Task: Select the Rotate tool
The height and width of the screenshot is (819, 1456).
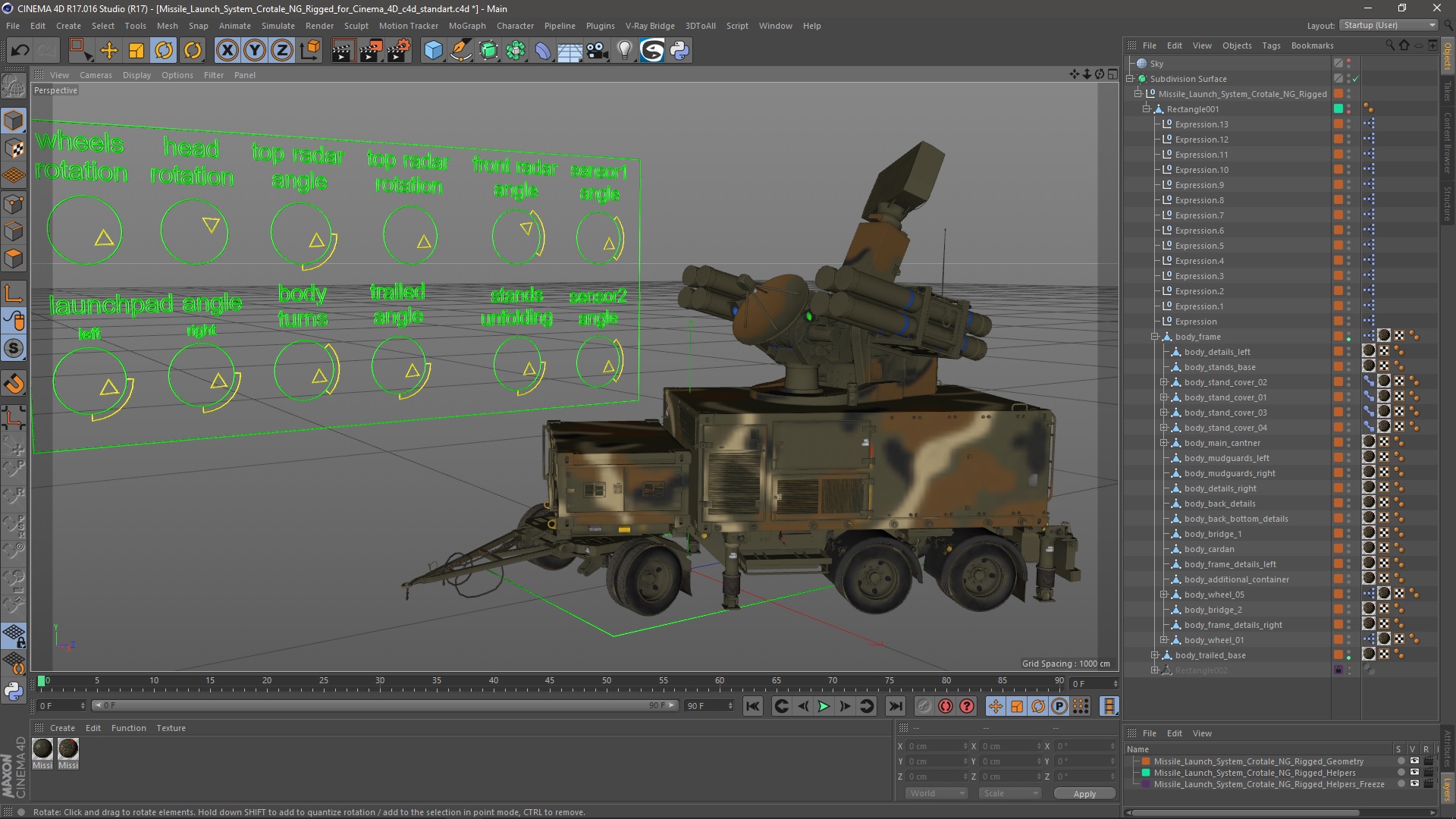Action: click(x=164, y=51)
